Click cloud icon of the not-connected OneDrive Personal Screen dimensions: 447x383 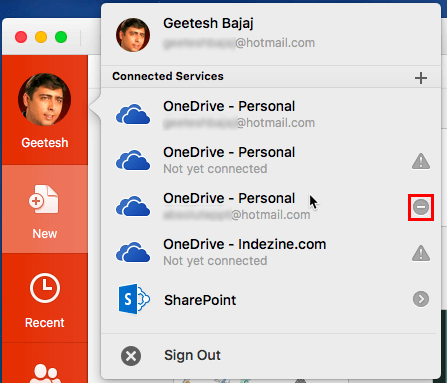tap(133, 160)
